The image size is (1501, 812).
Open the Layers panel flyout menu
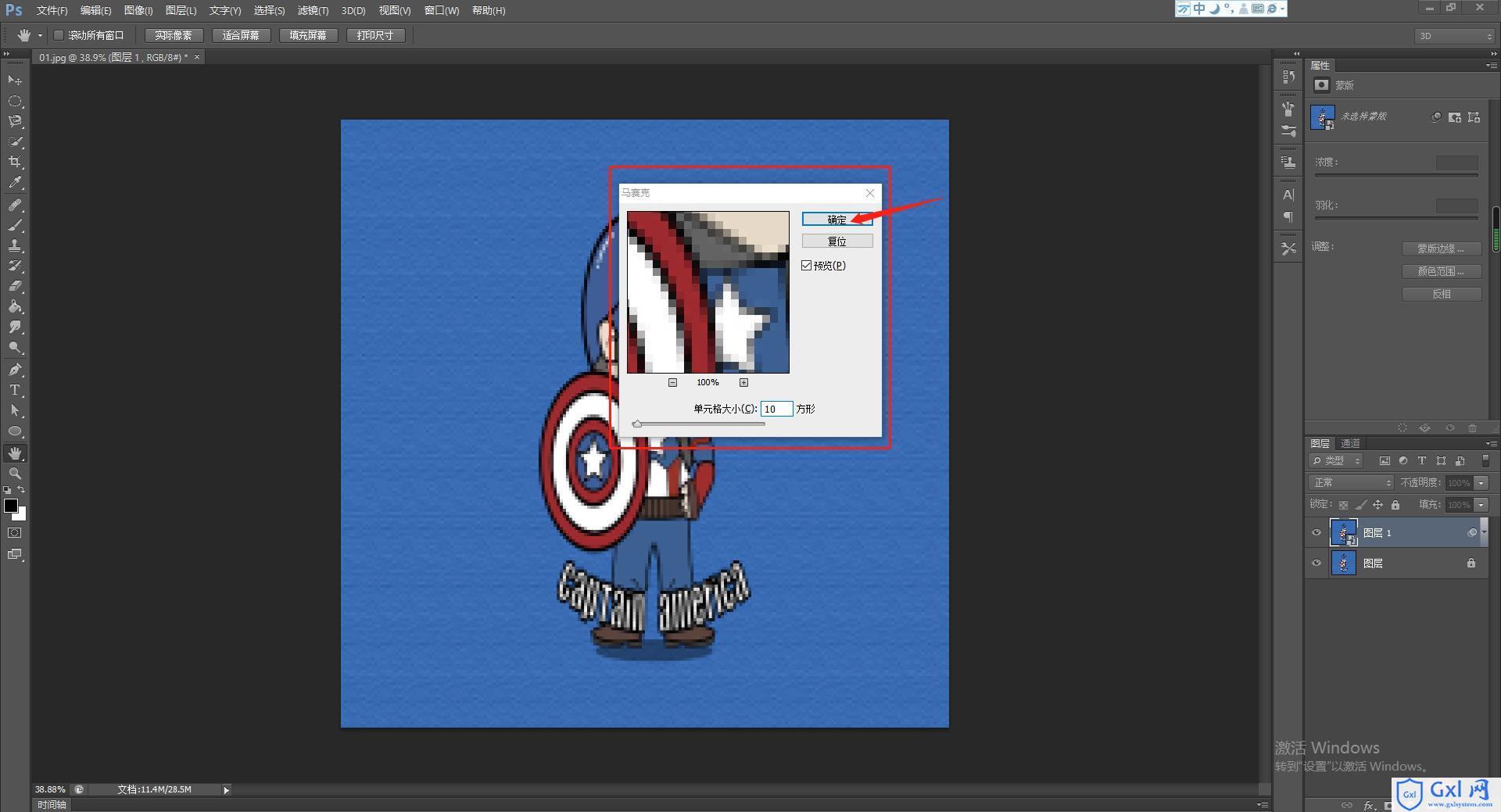1490,443
